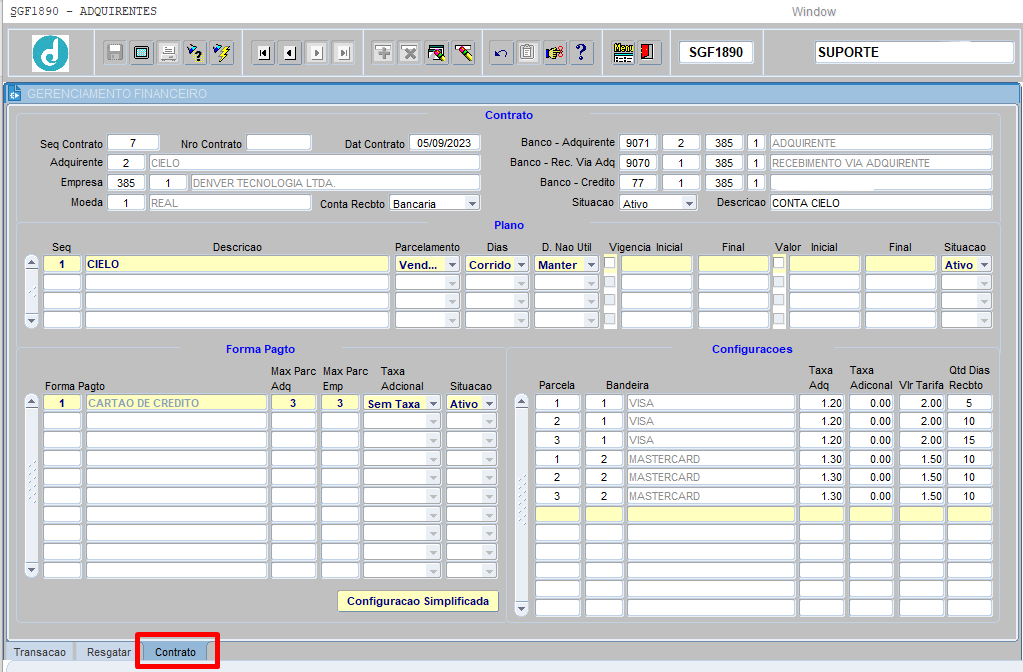This screenshot has height=672, width=1023.
Task: Click the pointing hand list-of-values icon
Action: tap(555, 52)
